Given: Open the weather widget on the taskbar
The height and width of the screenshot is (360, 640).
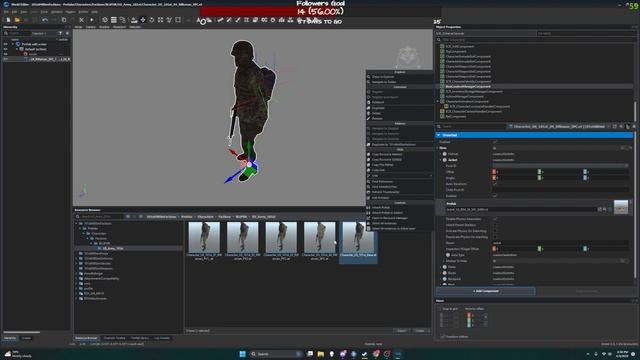Looking at the screenshot, I should point(17,354).
